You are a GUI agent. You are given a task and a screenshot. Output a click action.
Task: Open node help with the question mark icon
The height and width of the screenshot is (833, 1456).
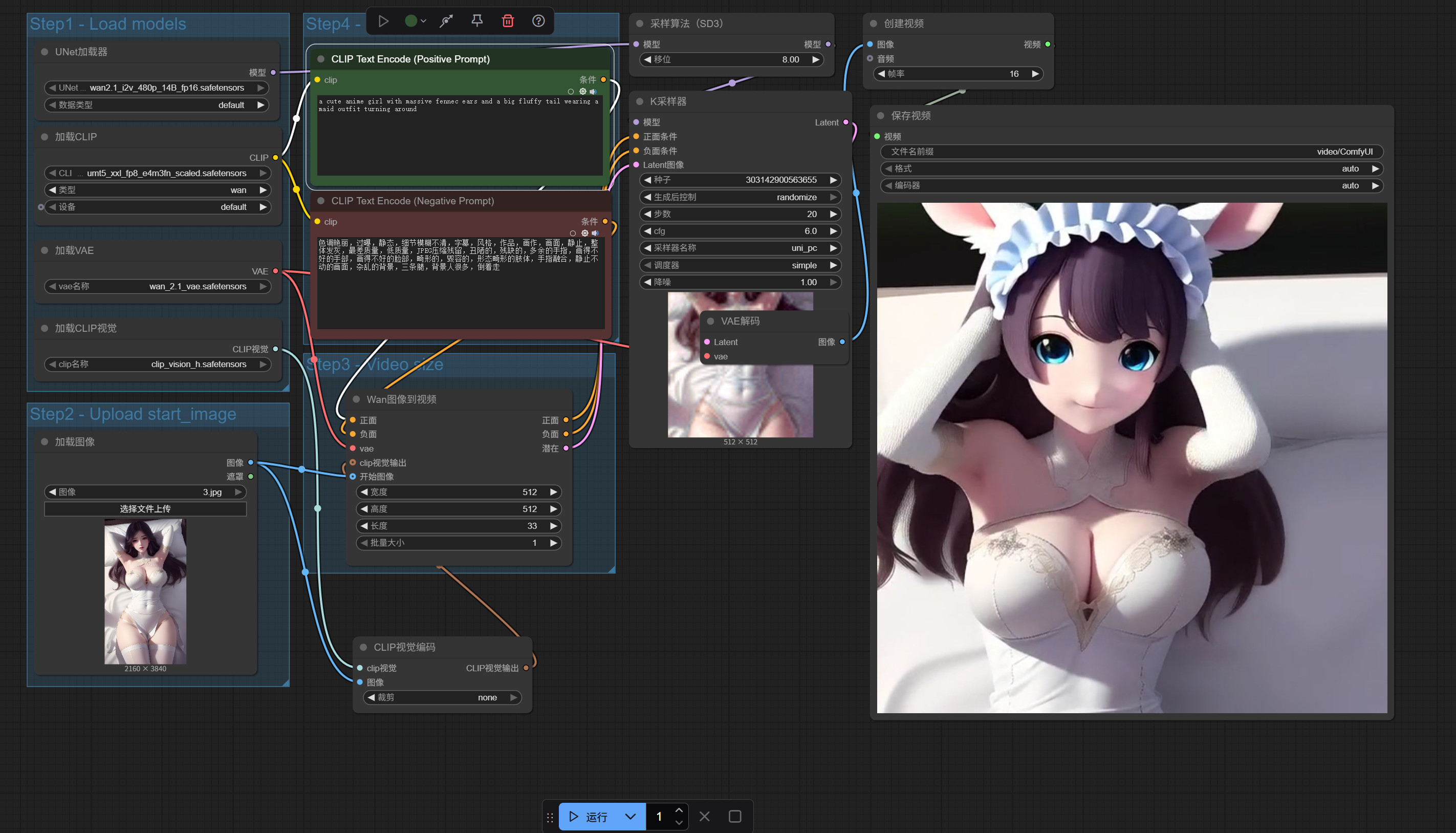pos(538,21)
